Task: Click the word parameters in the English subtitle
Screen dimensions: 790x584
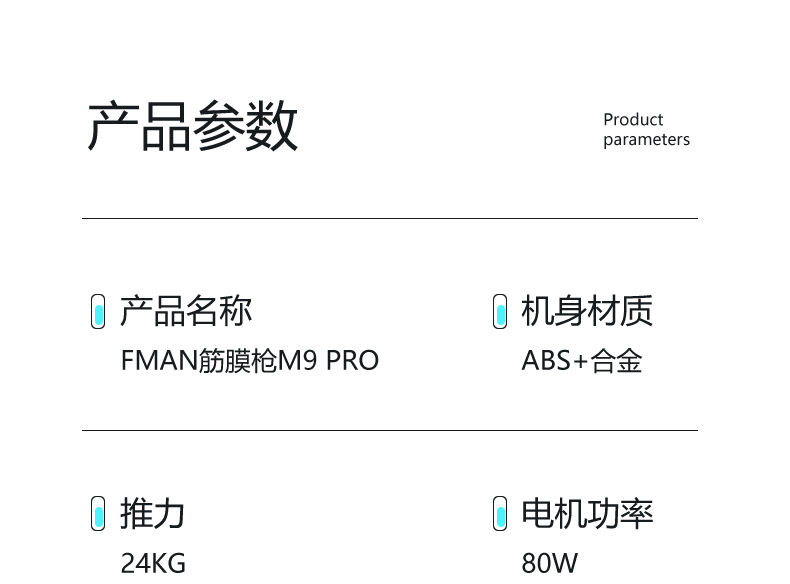Action: pyautogui.click(x=646, y=140)
